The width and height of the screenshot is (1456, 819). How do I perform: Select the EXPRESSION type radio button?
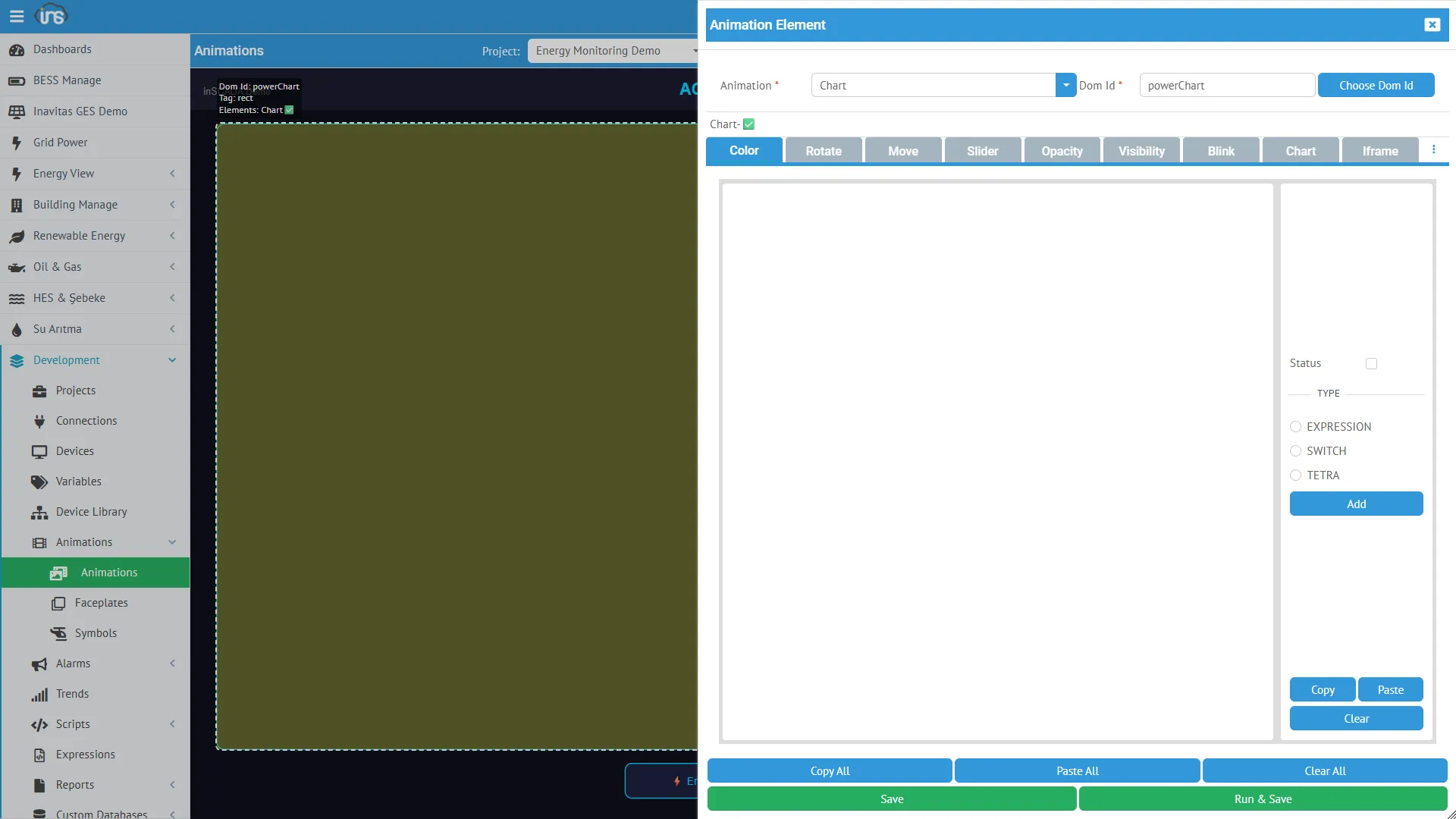click(x=1295, y=426)
